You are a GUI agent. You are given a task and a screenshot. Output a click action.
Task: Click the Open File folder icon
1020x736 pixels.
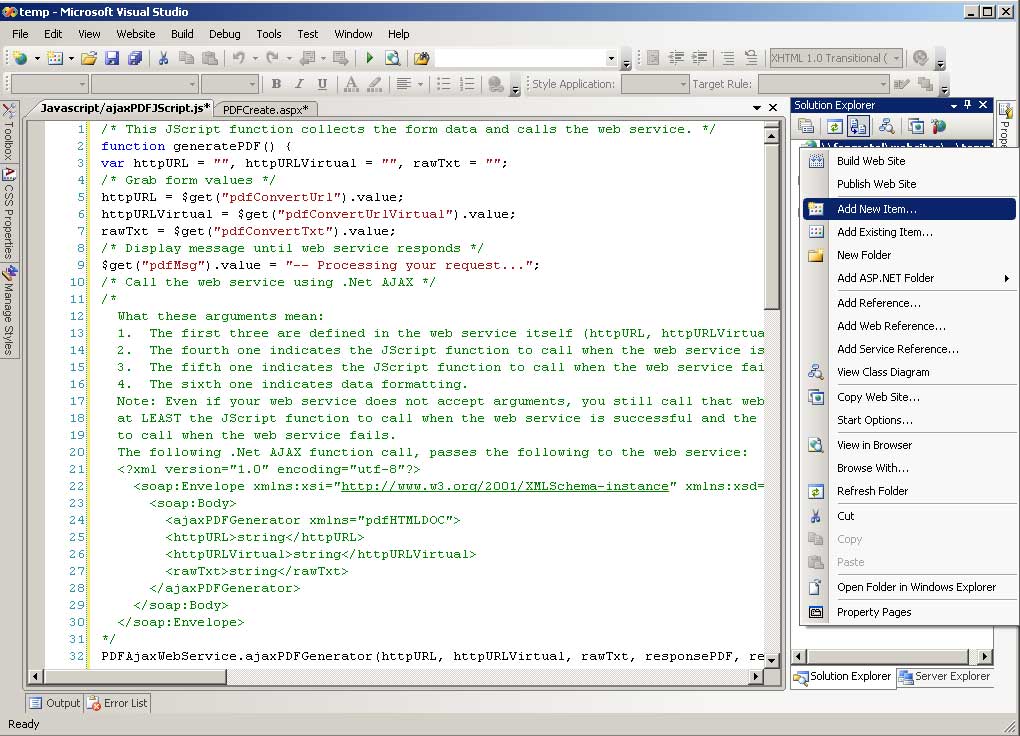89,59
